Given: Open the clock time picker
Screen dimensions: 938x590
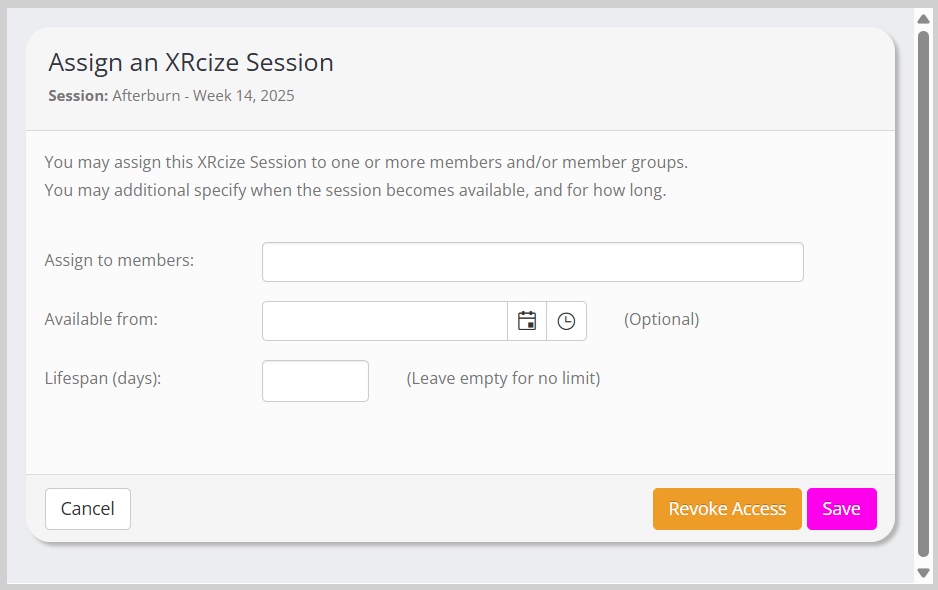Looking at the screenshot, I should point(566,321).
